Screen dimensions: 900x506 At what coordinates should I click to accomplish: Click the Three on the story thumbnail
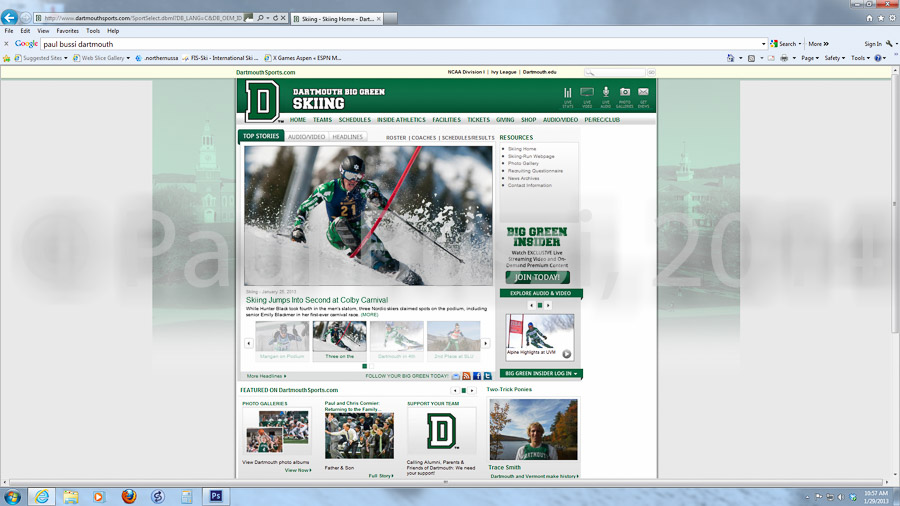(339, 341)
